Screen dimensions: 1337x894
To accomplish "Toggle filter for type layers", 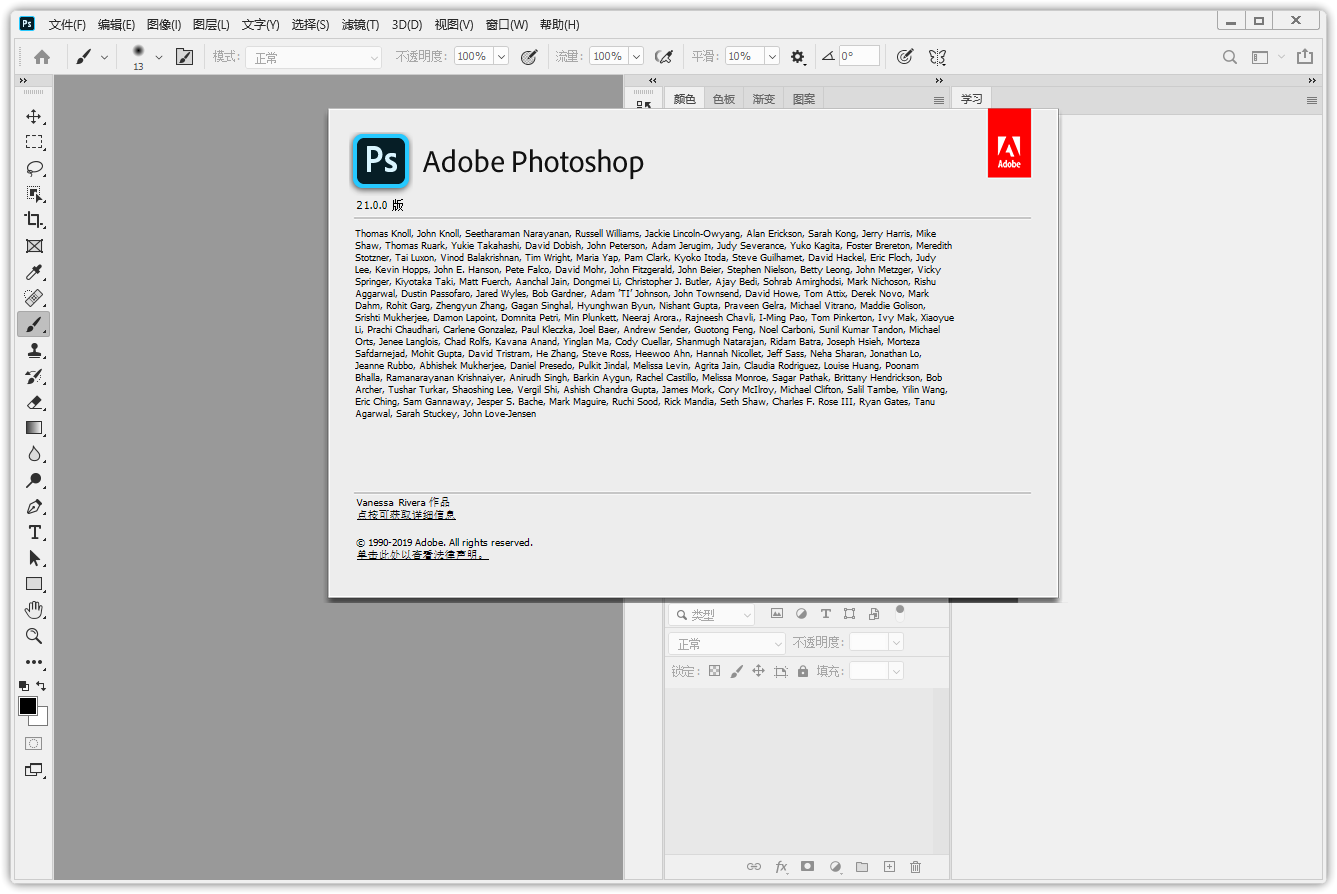I will pos(826,614).
